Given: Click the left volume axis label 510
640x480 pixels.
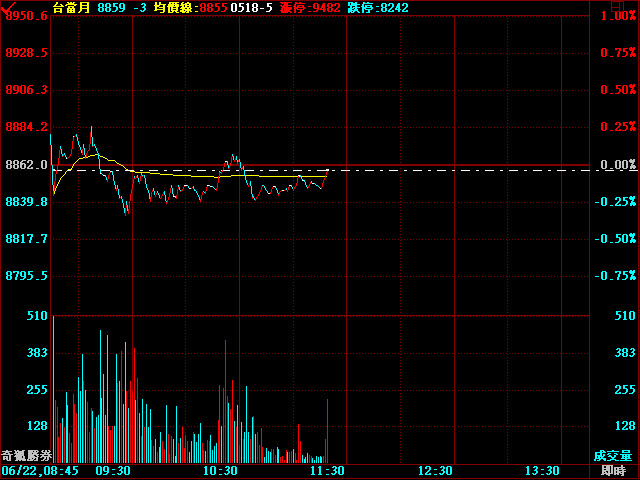Looking at the screenshot, I should [37, 316].
